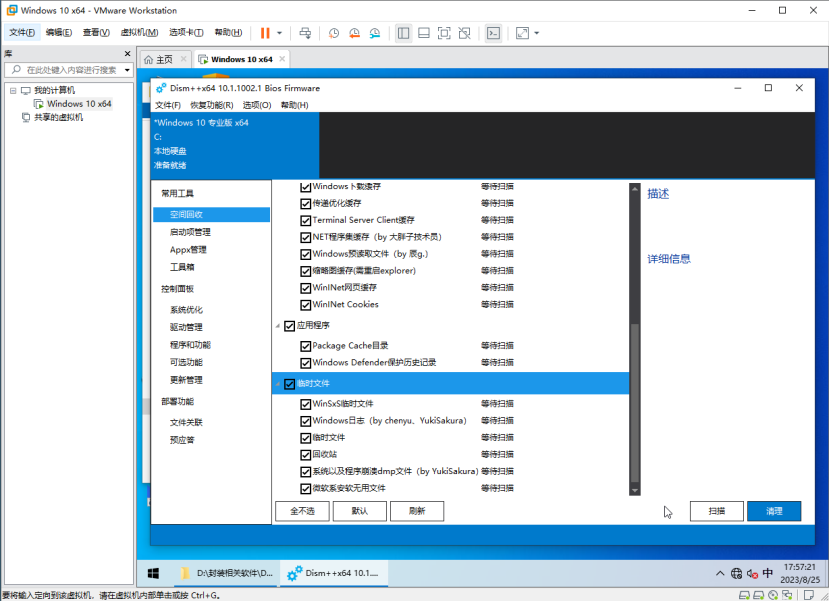Click the 全不选 button
Screen dimensions: 829x601
point(302,511)
